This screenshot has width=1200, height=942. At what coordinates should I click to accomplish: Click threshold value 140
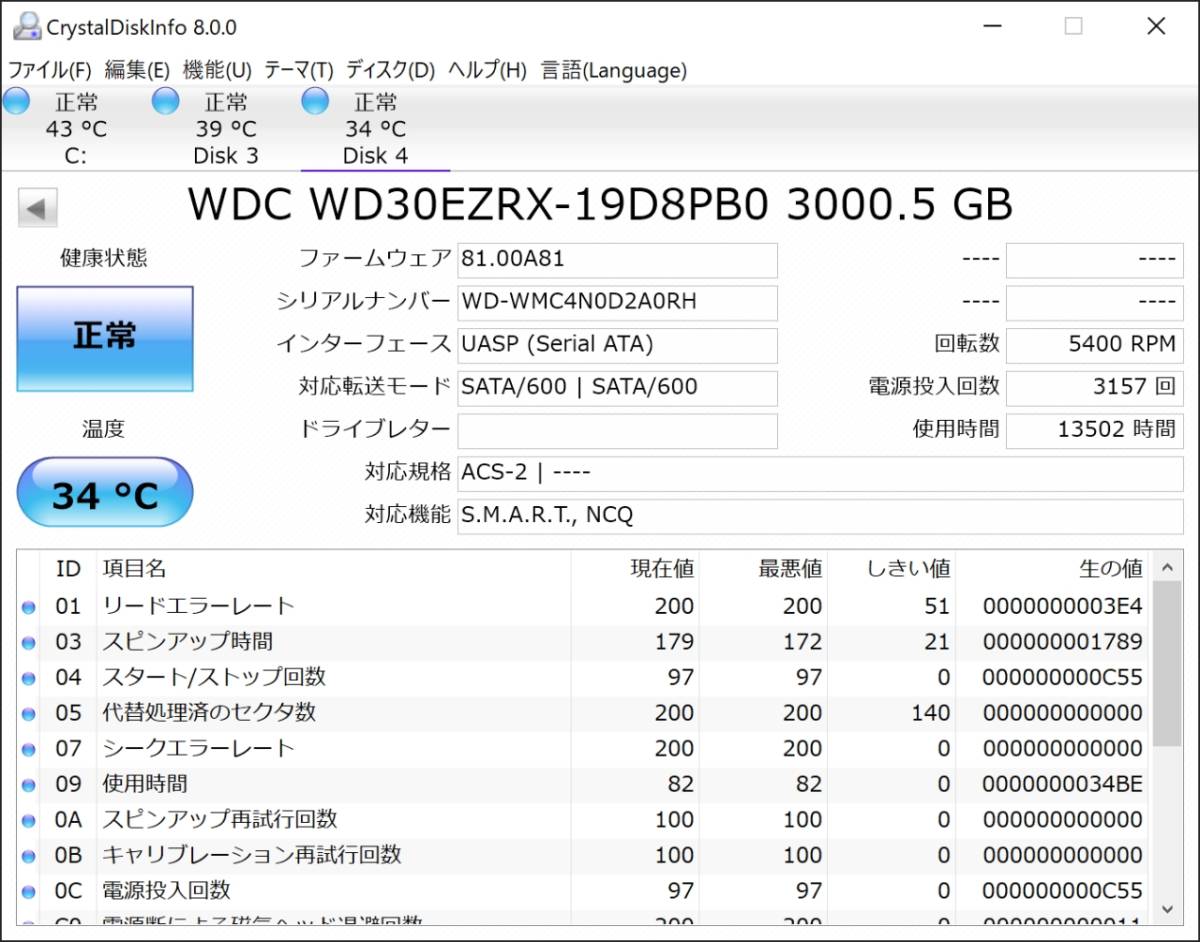click(931, 713)
